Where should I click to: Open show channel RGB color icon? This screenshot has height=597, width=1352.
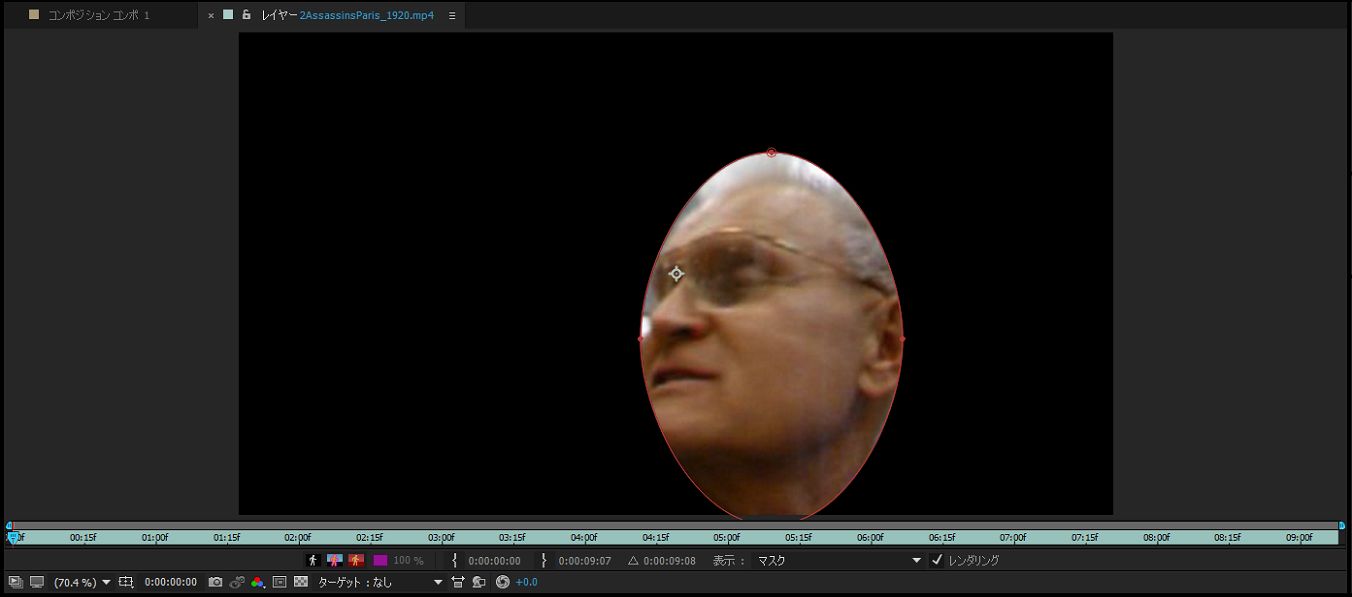pyautogui.click(x=258, y=582)
